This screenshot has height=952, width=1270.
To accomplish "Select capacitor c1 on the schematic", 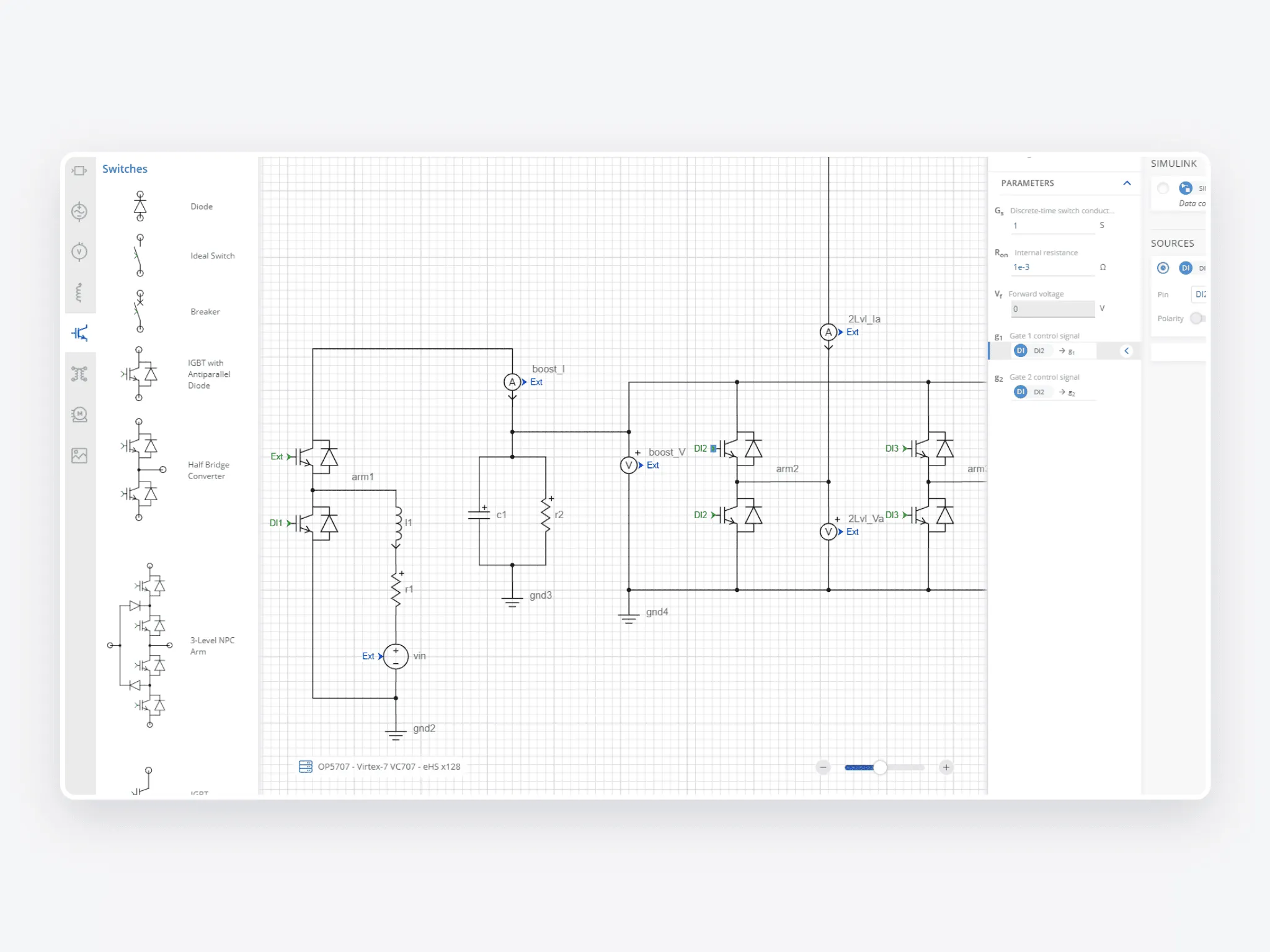I will pyautogui.click(x=479, y=514).
